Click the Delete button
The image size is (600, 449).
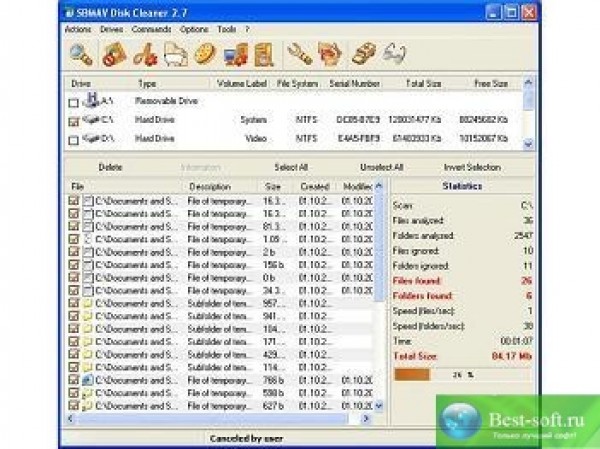click(110, 167)
